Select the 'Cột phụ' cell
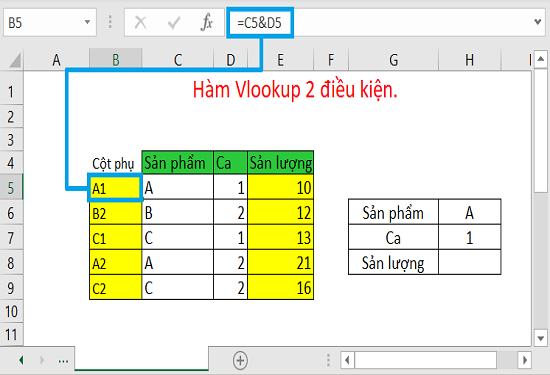This screenshot has height=375, width=550. 115,162
